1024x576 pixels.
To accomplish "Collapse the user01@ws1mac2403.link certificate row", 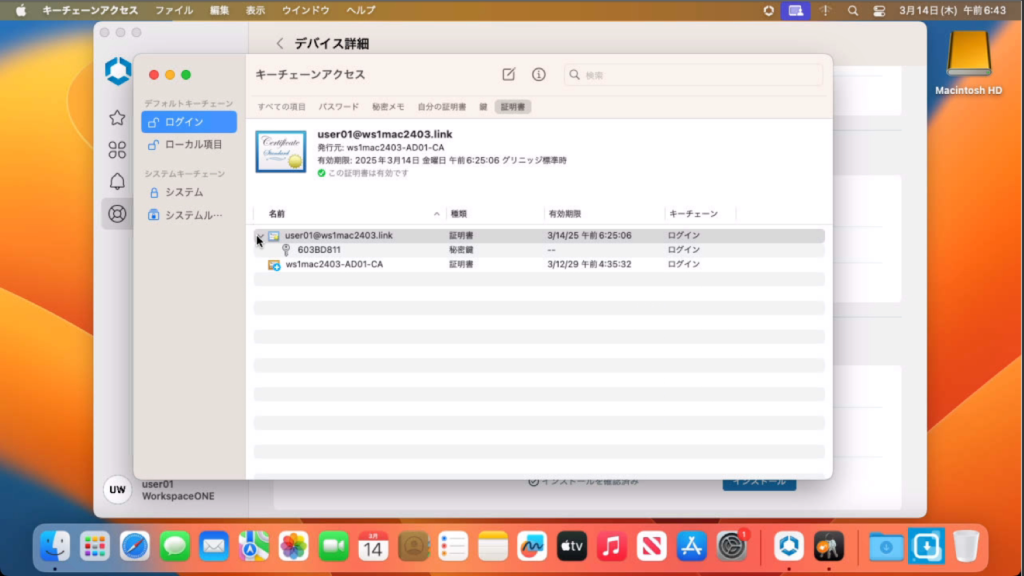I will tap(259, 236).
